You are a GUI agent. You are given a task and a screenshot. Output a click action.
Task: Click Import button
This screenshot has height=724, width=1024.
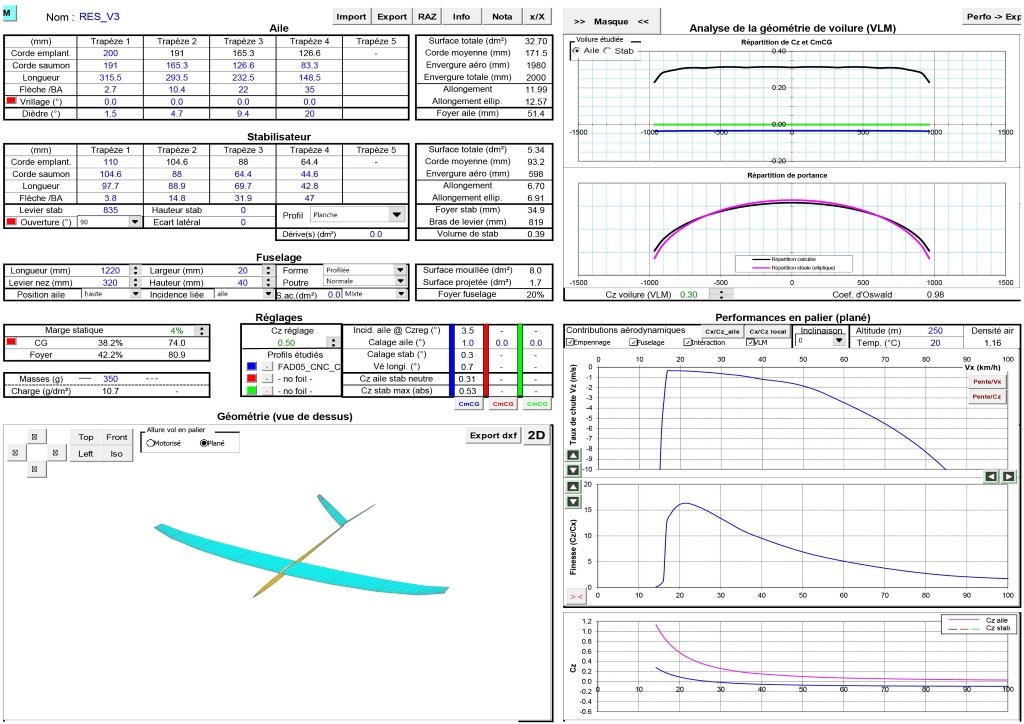tap(351, 16)
